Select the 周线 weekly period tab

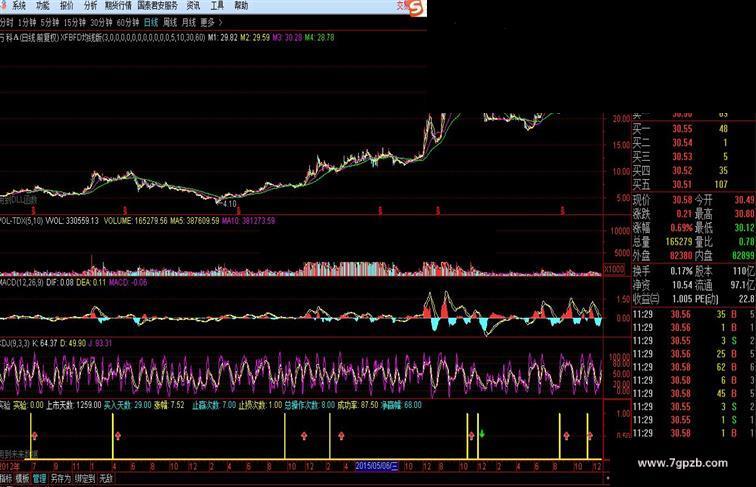coord(170,22)
